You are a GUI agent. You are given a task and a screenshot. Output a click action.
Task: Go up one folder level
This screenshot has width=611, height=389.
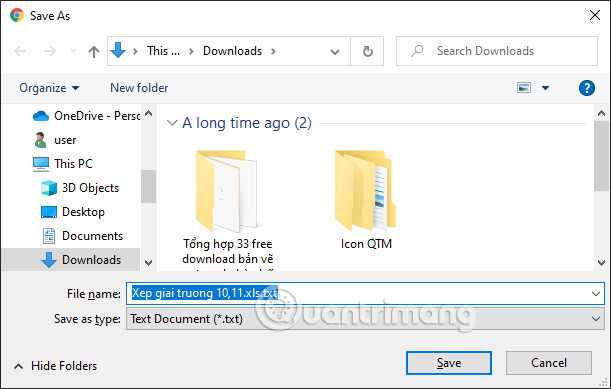pyautogui.click(x=94, y=51)
